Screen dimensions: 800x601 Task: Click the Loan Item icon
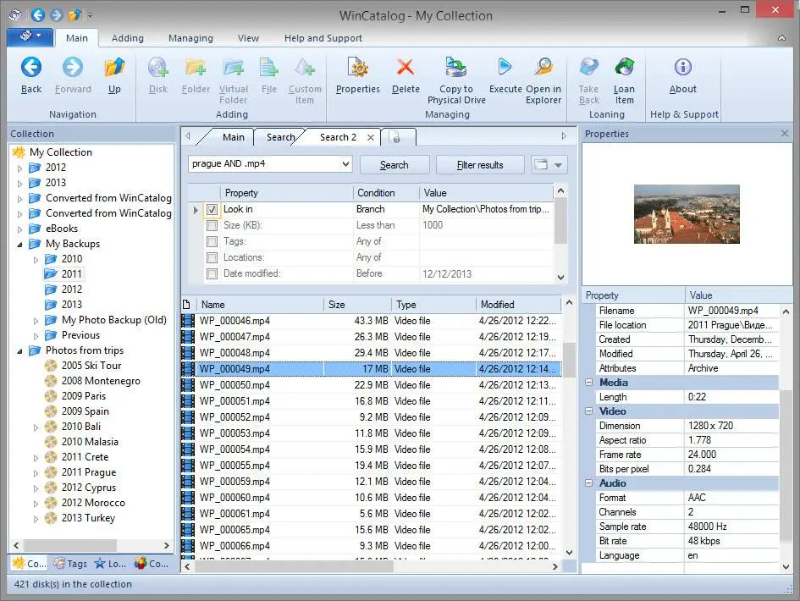624,69
